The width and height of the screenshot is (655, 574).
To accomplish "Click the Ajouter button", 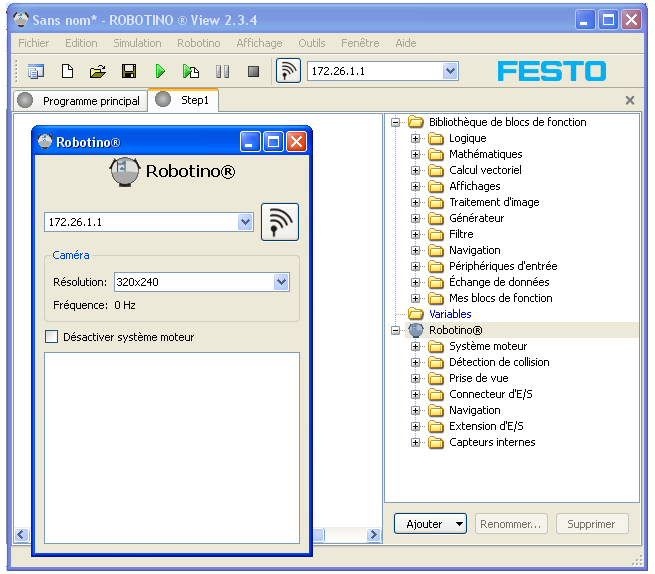I will [430, 524].
